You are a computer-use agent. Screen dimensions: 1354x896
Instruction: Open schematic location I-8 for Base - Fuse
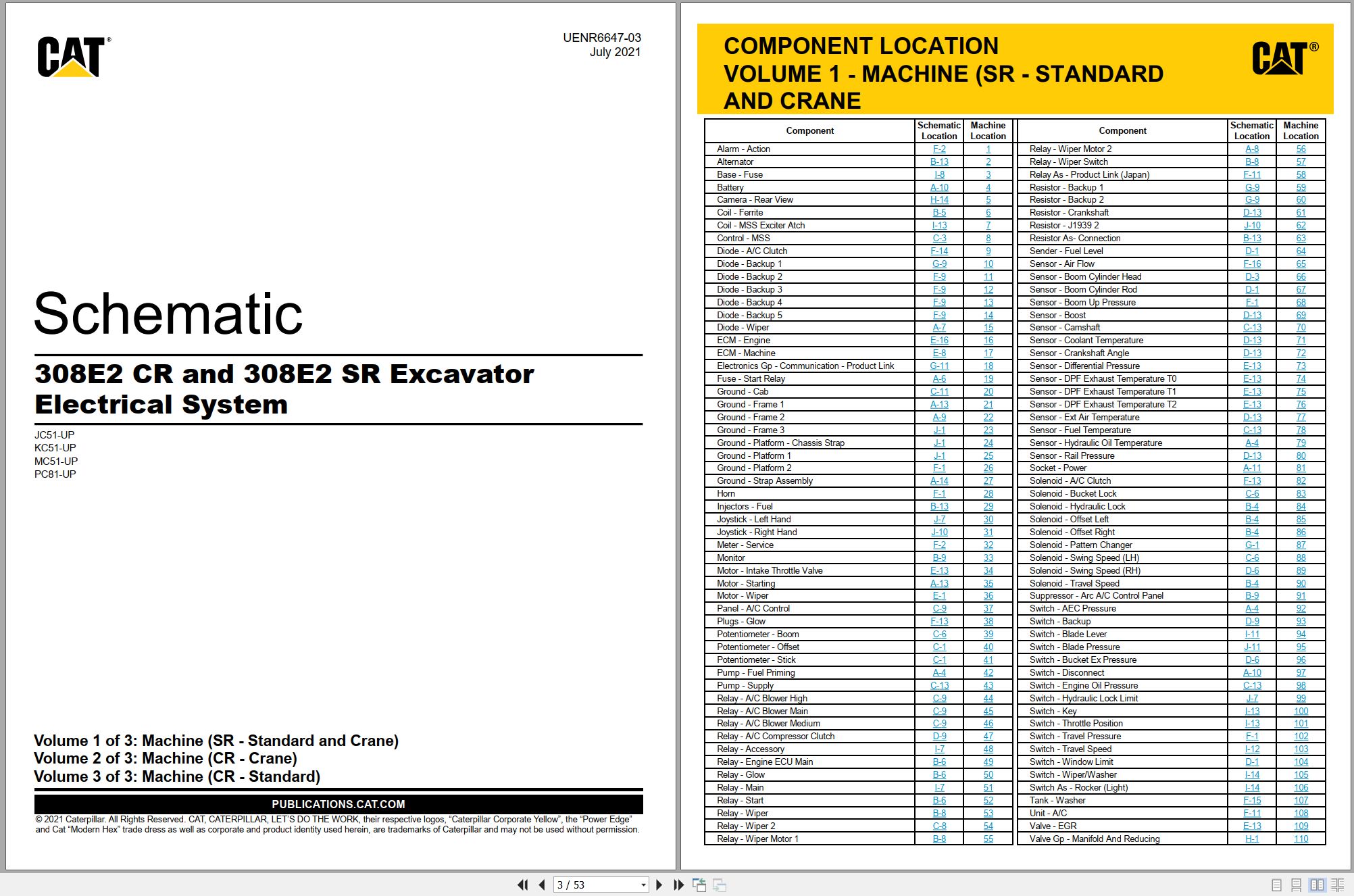(939, 174)
